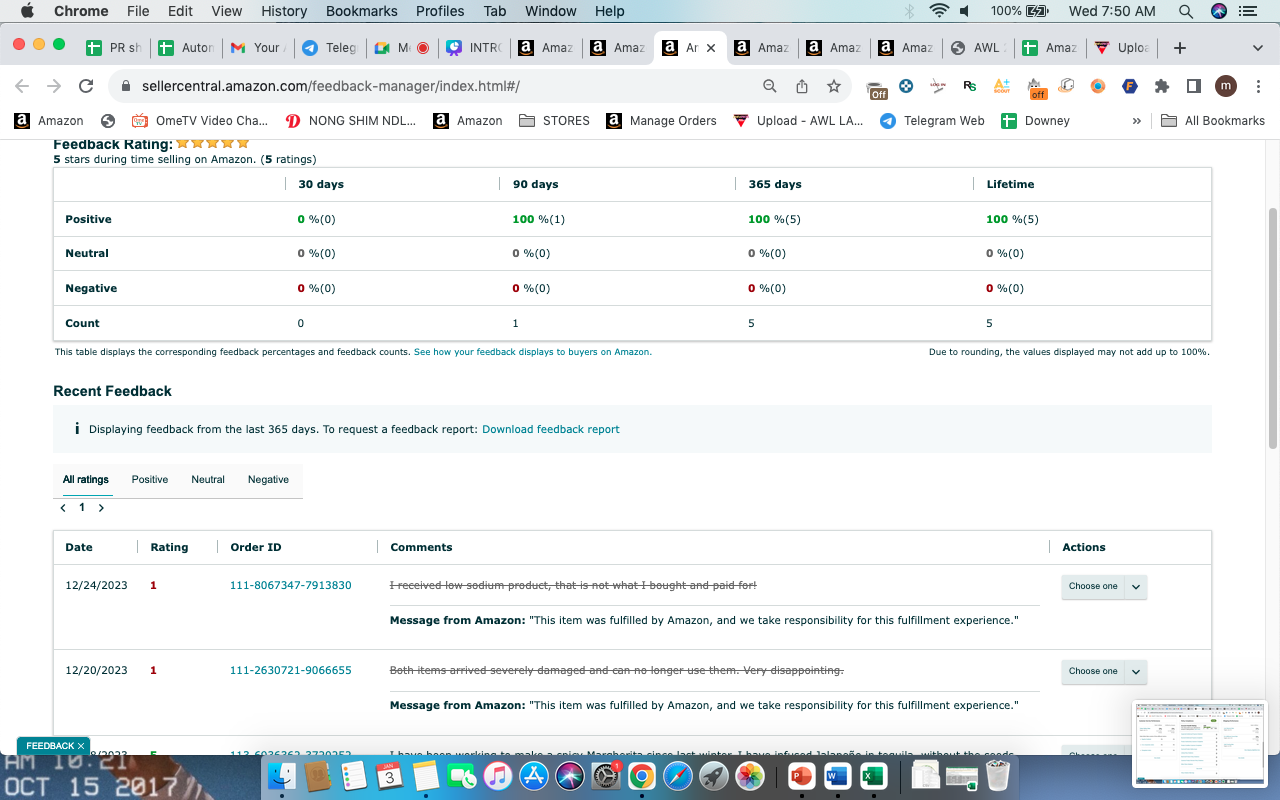This screenshot has width=1280, height=800.
Task: Open Microsoft Word from the Dock
Action: (x=837, y=775)
